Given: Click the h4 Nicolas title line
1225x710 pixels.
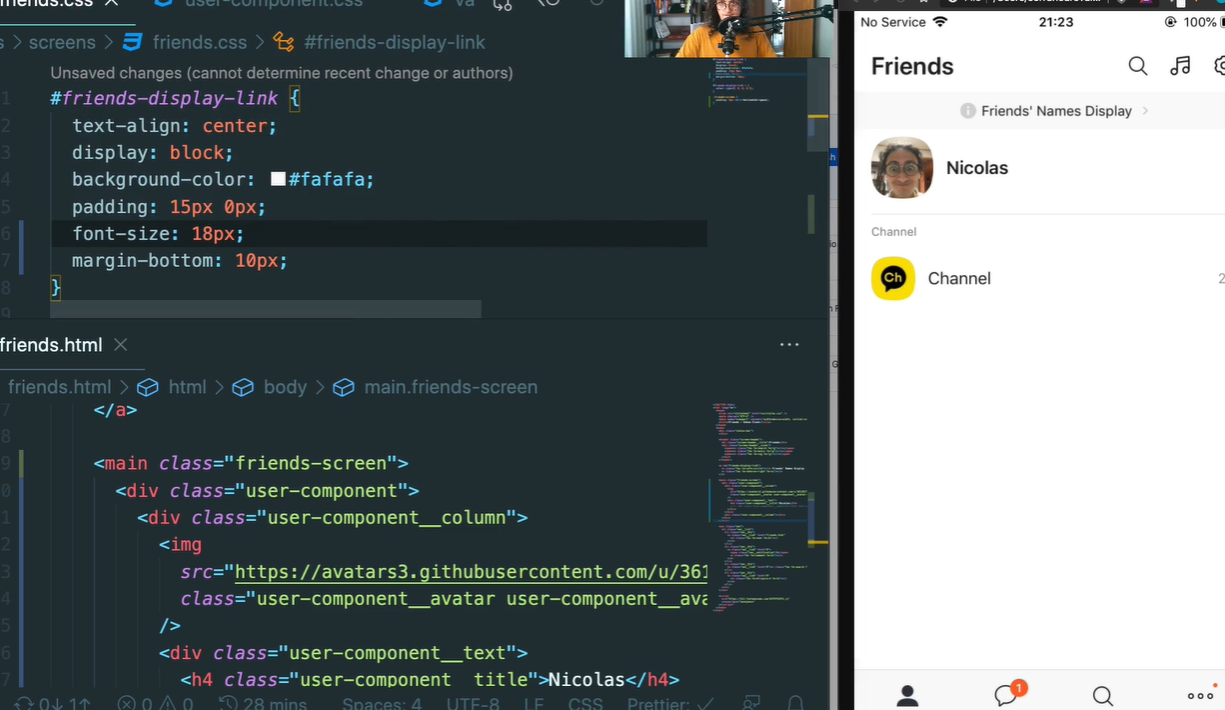Looking at the screenshot, I should (x=430, y=680).
